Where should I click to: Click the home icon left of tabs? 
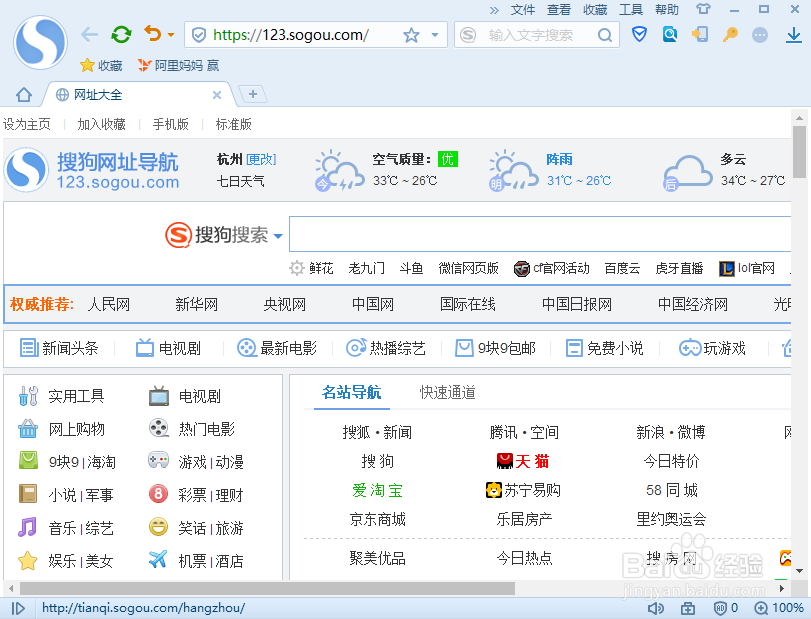24,95
